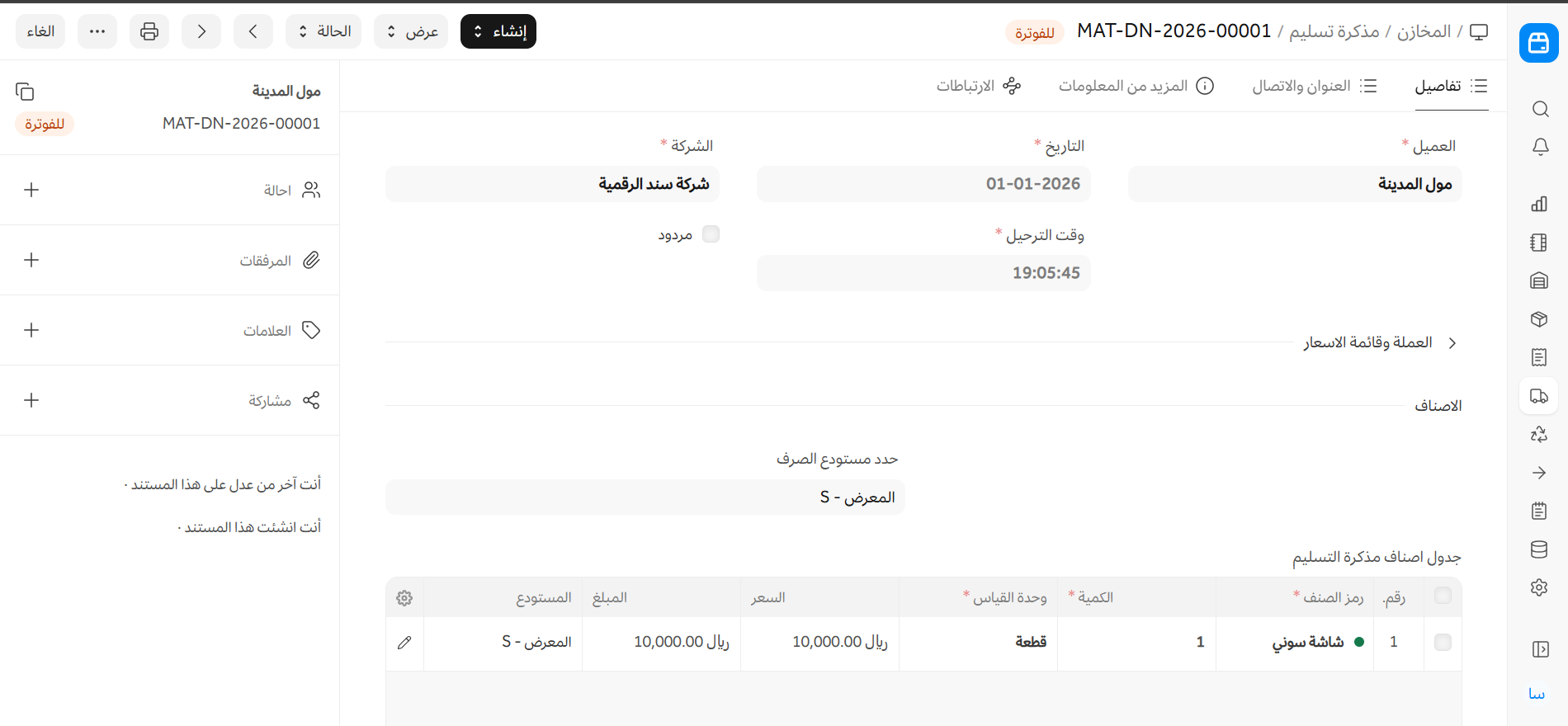The height and width of the screenshot is (726, 1568).
Task: Open the الحالة dropdown
Action: coord(324,31)
